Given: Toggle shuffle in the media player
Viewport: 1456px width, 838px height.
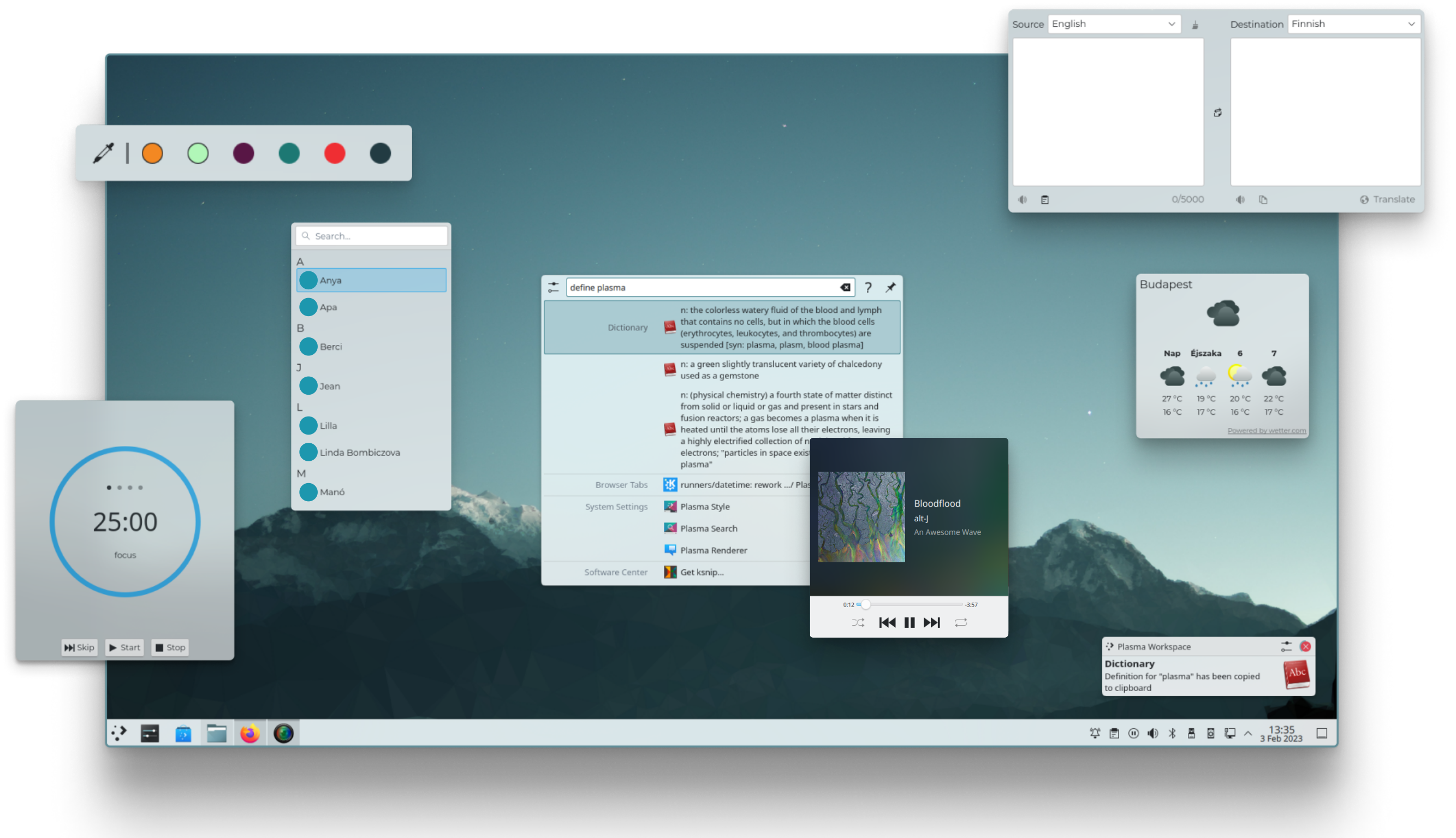Looking at the screenshot, I should [x=858, y=623].
